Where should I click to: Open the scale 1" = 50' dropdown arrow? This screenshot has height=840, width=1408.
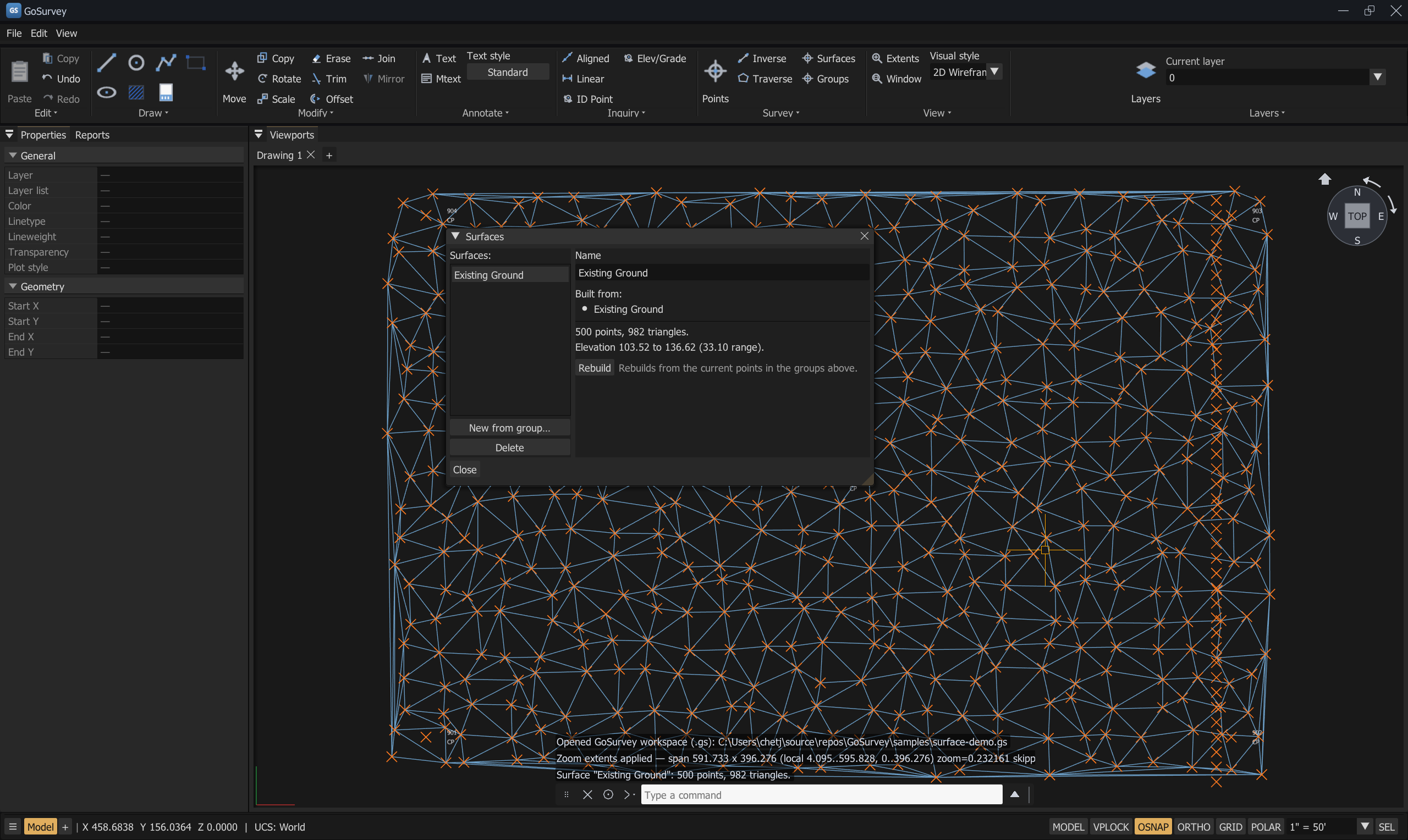pyautogui.click(x=1365, y=826)
